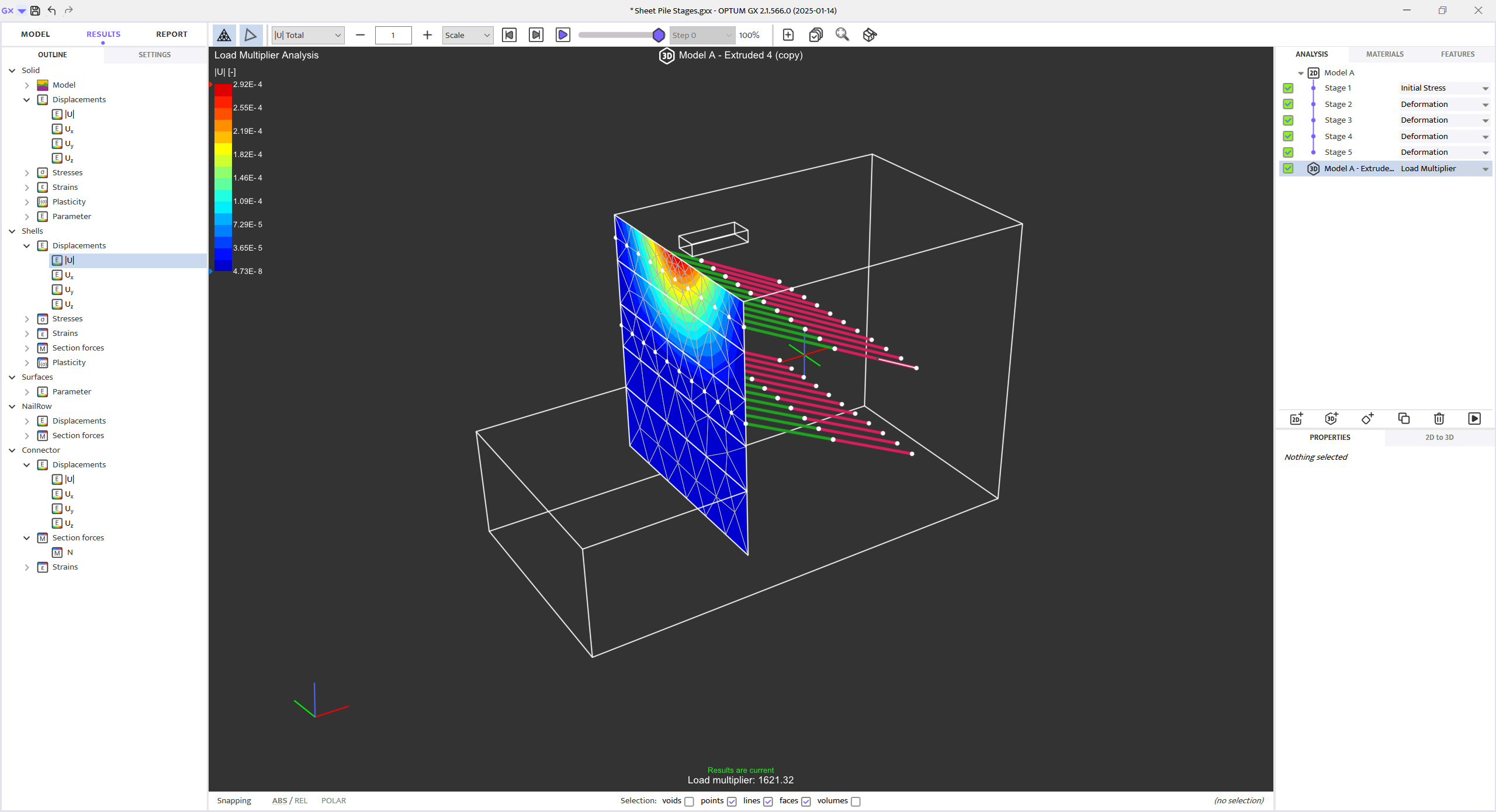The image size is (1496, 812).
Task: Click the scale factor input field
Action: 393,35
